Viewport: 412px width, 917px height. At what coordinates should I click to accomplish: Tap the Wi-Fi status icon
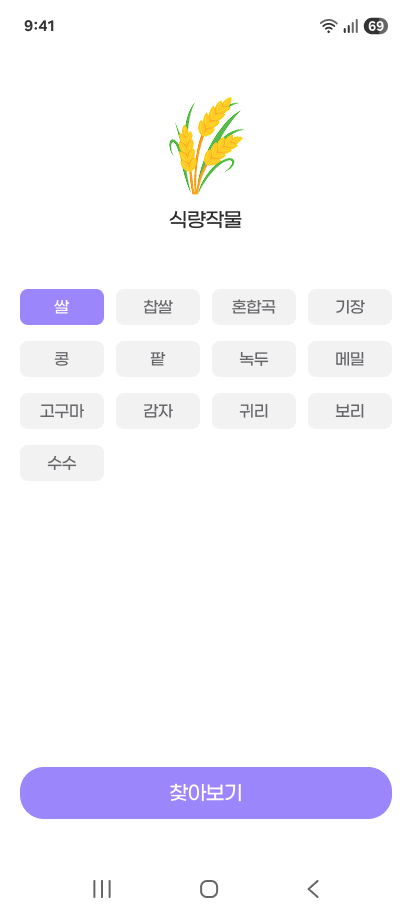(x=328, y=26)
